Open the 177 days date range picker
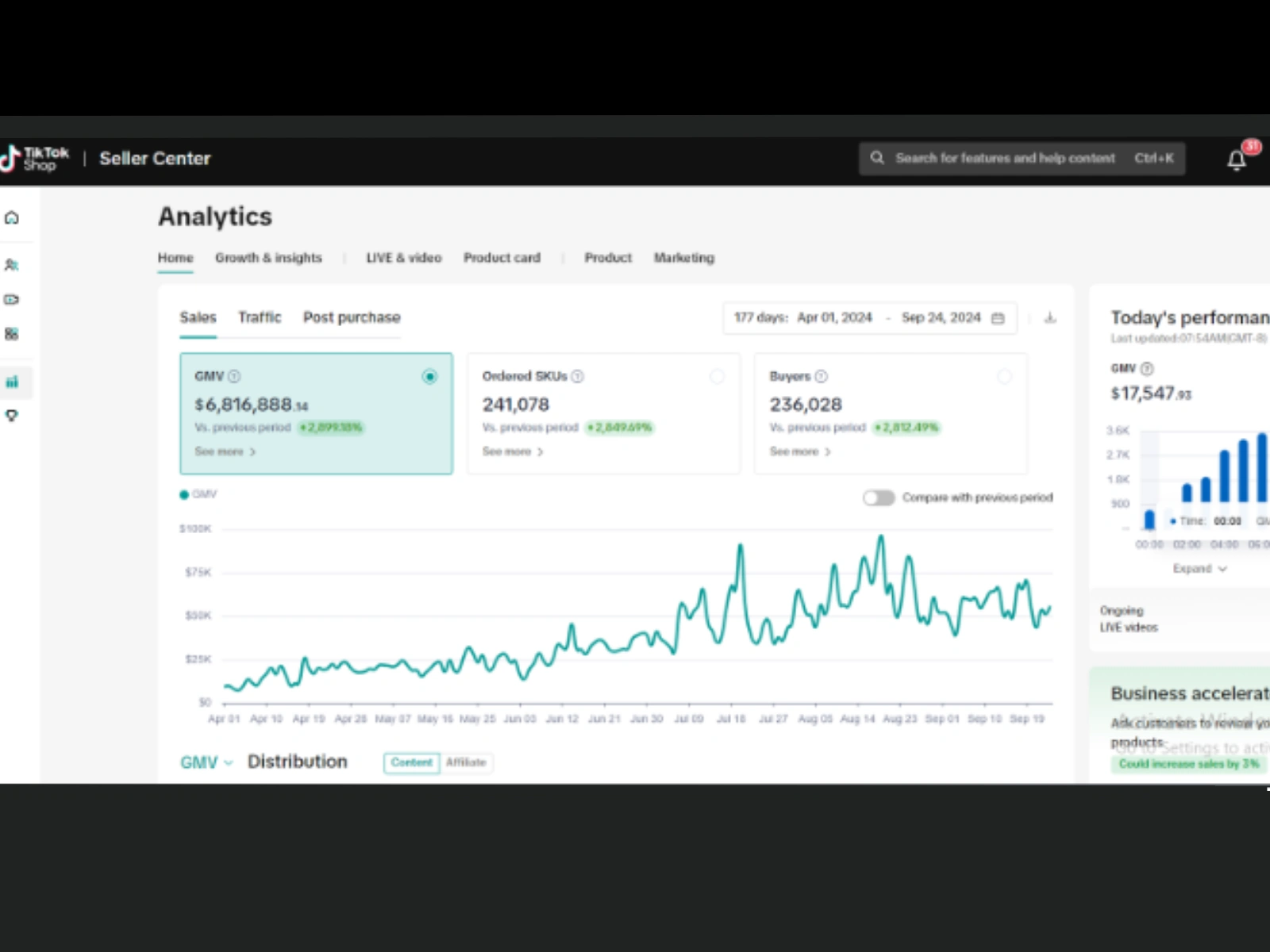 click(x=869, y=318)
